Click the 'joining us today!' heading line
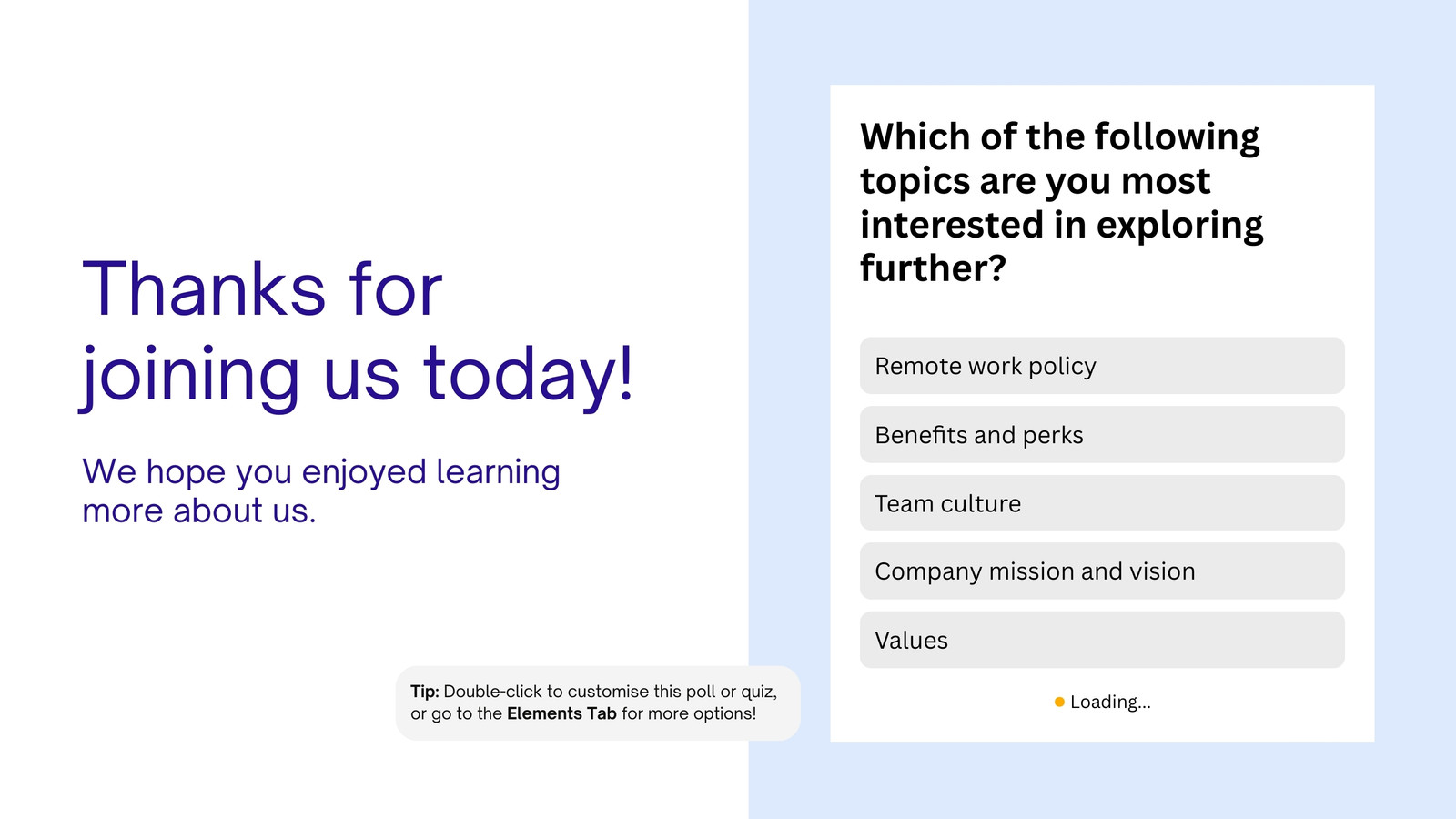The image size is (1456, 819). click(x=358, y=375)
